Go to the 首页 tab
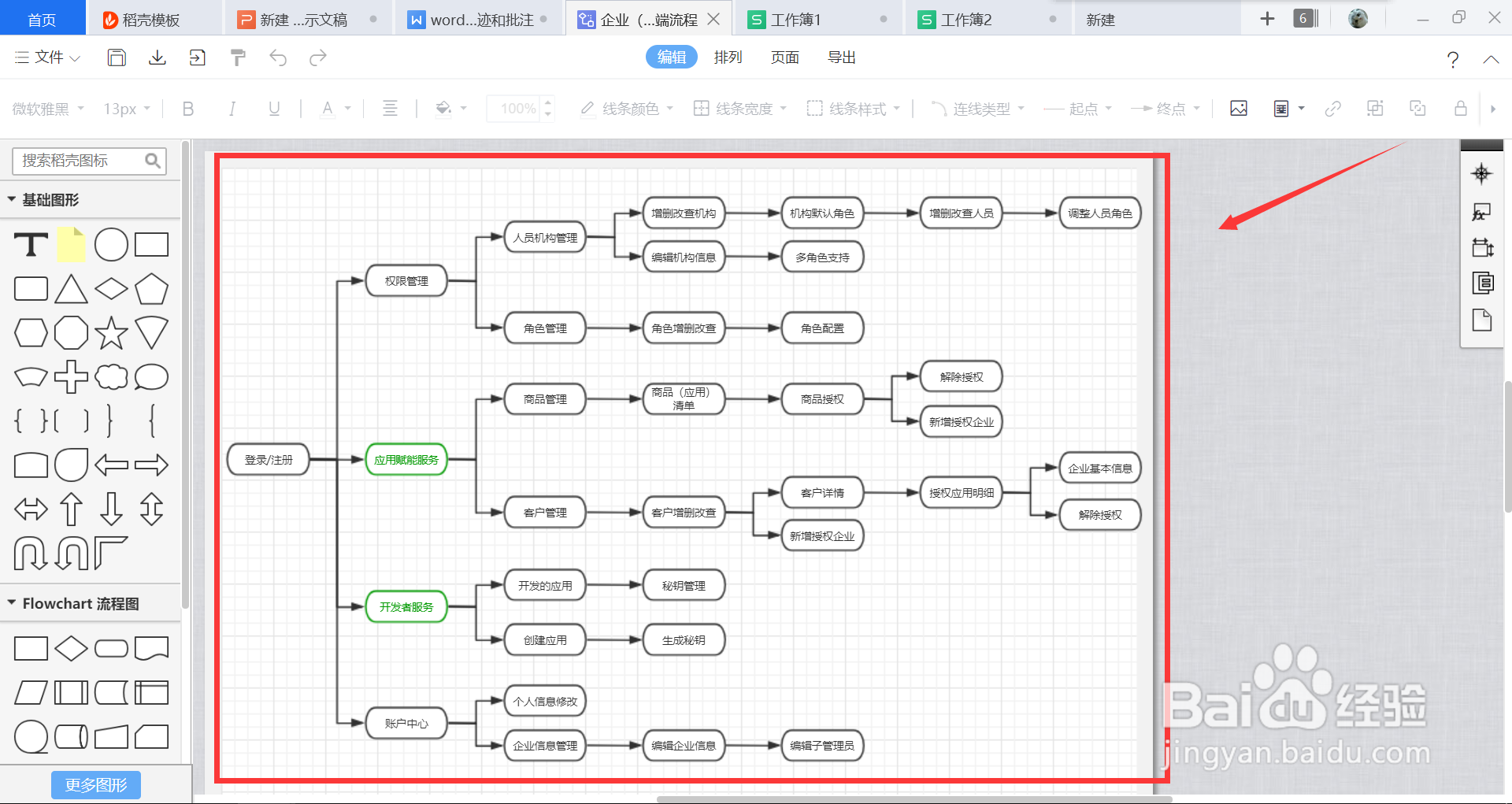This screenshot has height=804, width=1512. (43, 19)
